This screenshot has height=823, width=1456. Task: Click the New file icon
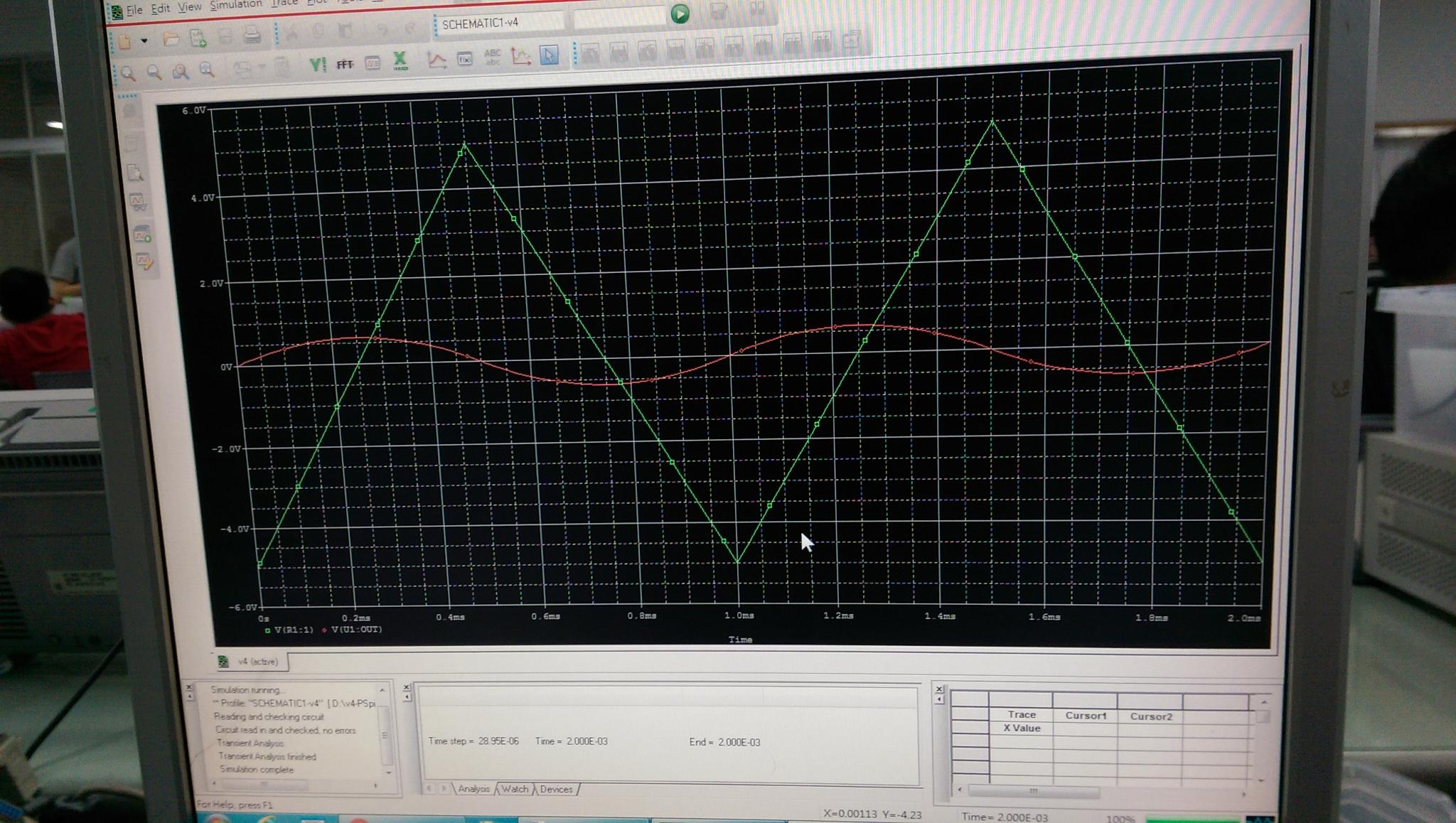[x=125, y=41]
